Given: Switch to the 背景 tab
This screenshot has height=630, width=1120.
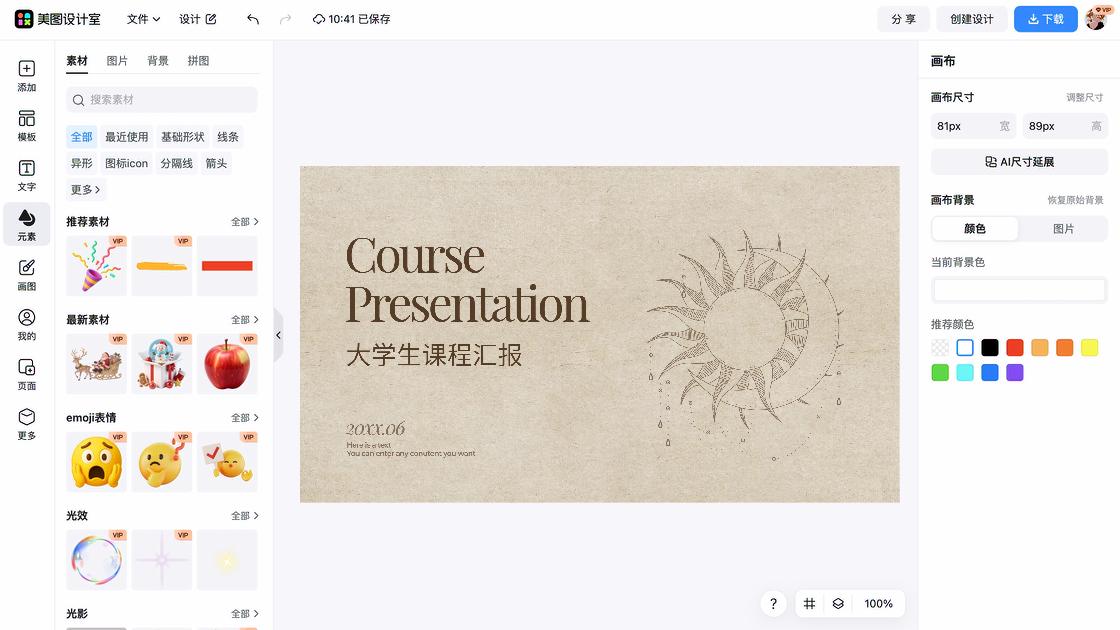Looking at the screenshot, I should pyautogui.click(x=157, y=60).
